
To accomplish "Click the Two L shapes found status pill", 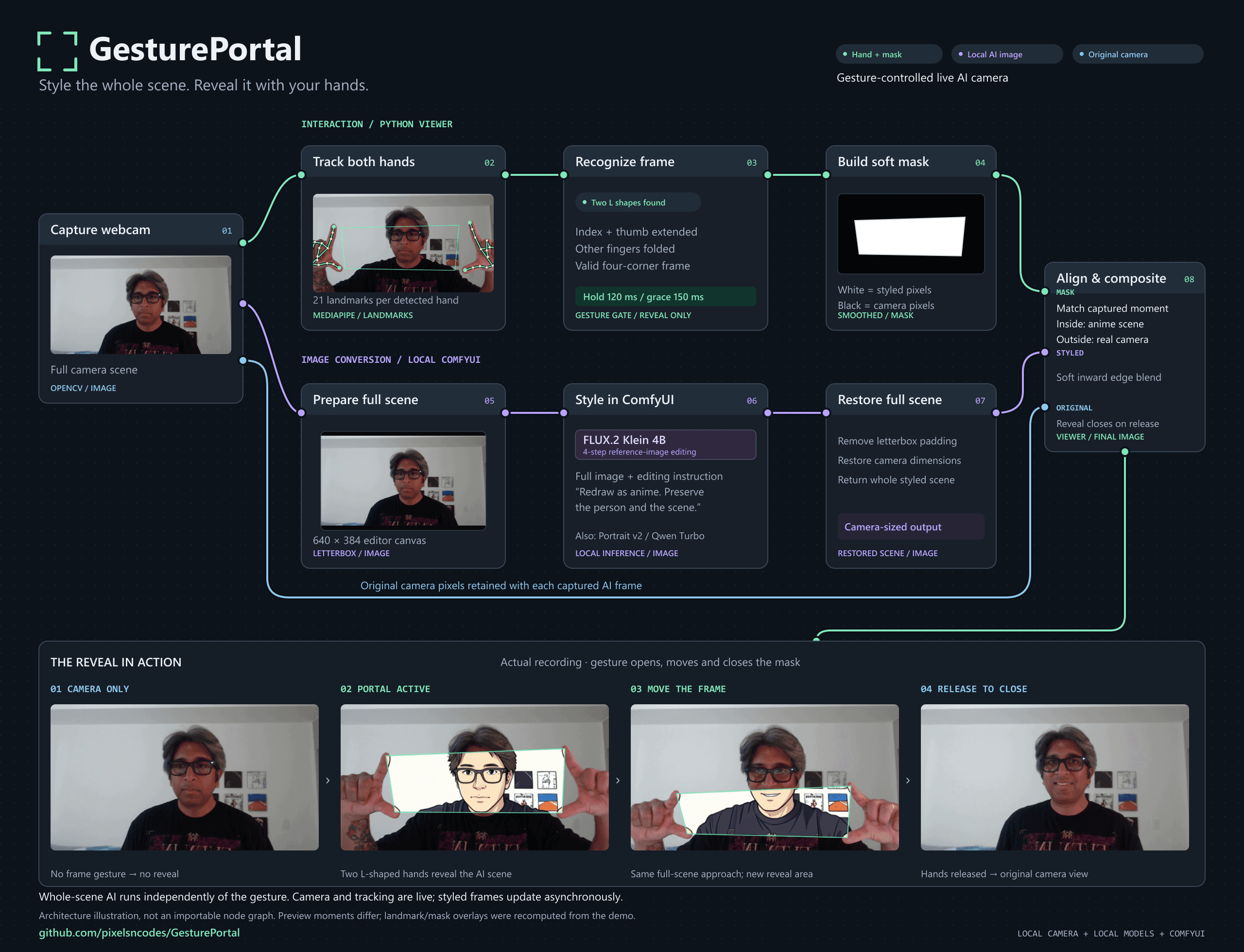I will pyautogui.click(x=638, y=202).
